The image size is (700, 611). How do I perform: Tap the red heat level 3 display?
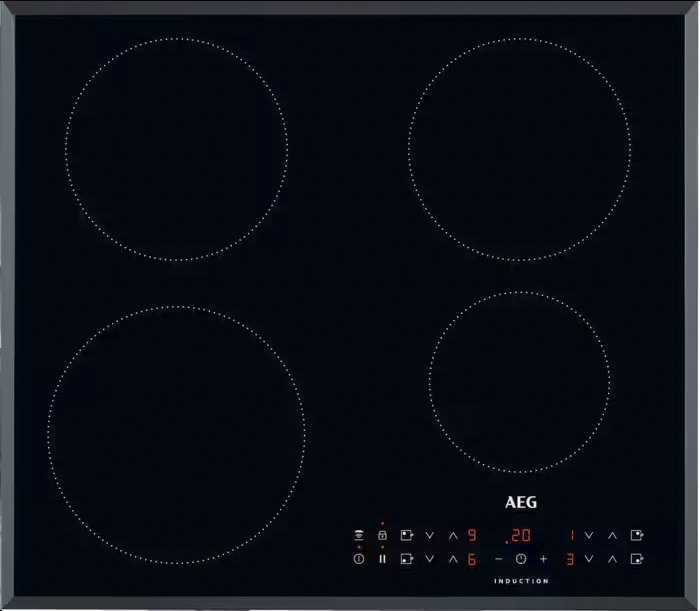click(570, 559)
